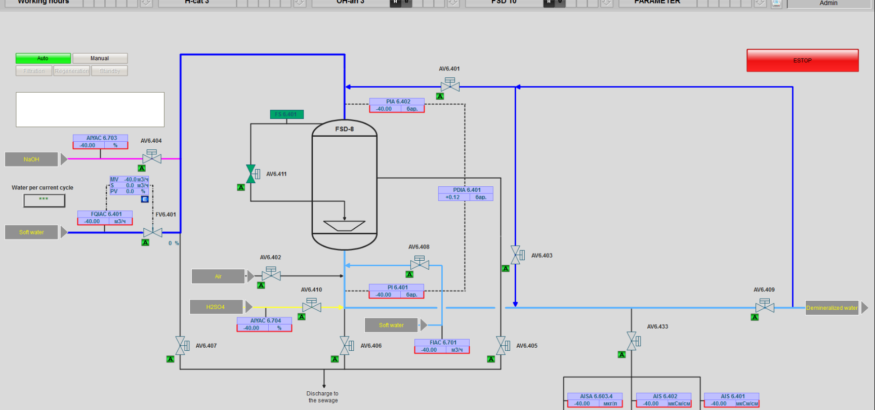Select the AV6.406 valve symbol
The height and width of the screenshot is (410, 875).
[x=346, y=346]
